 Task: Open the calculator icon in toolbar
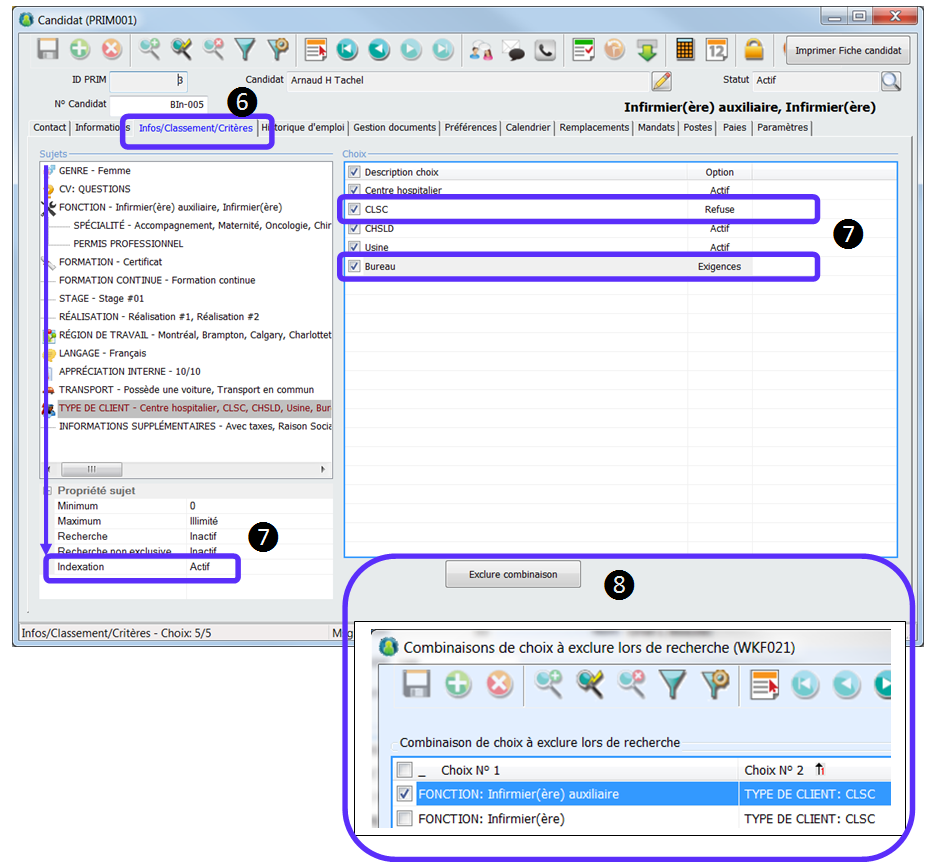pyautogui.click(x=685, y=49)
